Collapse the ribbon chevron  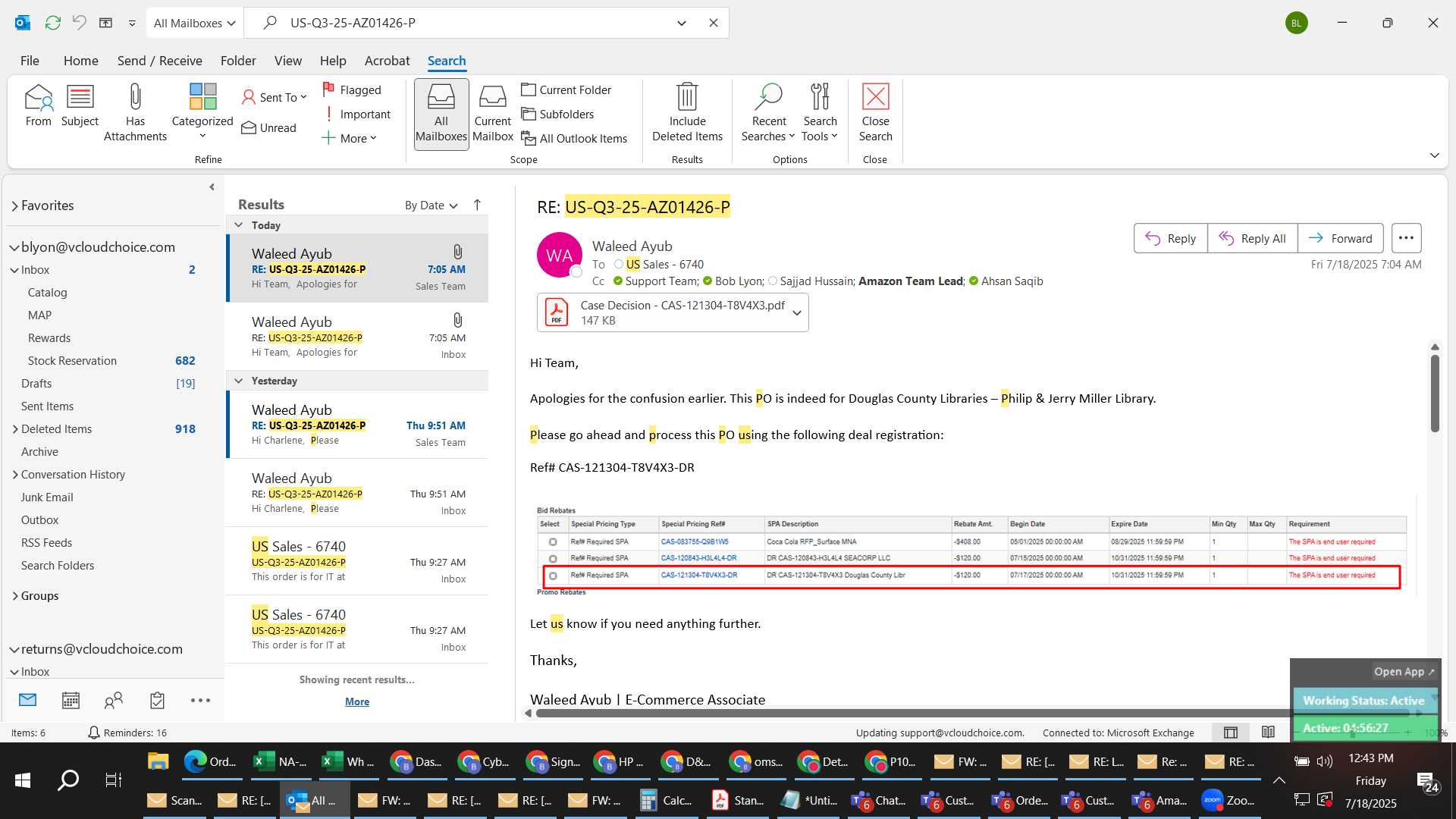[x=1434, y=155]
